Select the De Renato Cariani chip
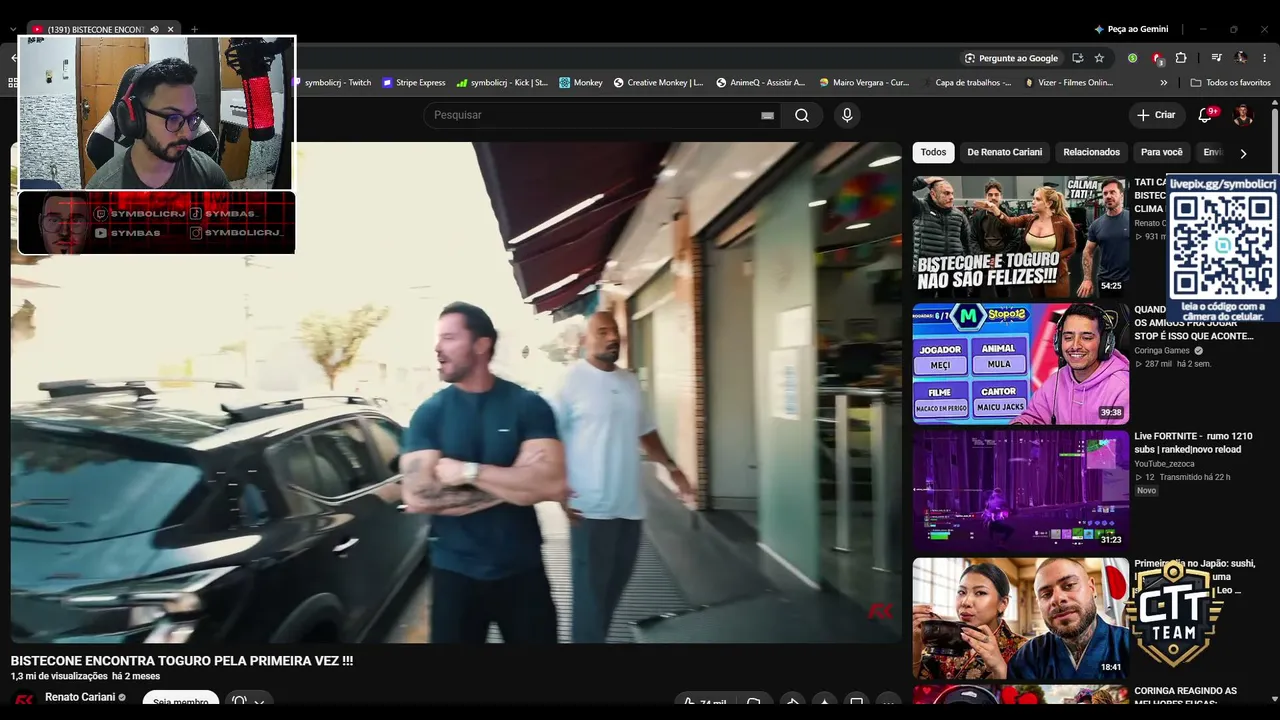Image resolution: width=1280 pixels, height=720 pixels. [x=1004, y=152]
